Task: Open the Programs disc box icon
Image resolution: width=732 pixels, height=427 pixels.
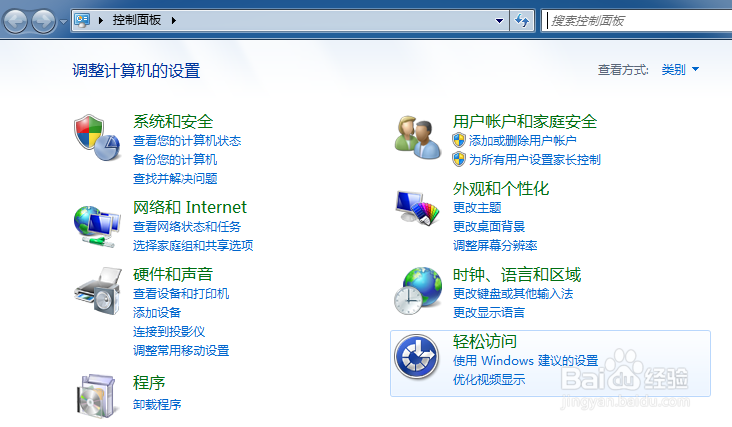Action: pos(97,396)
